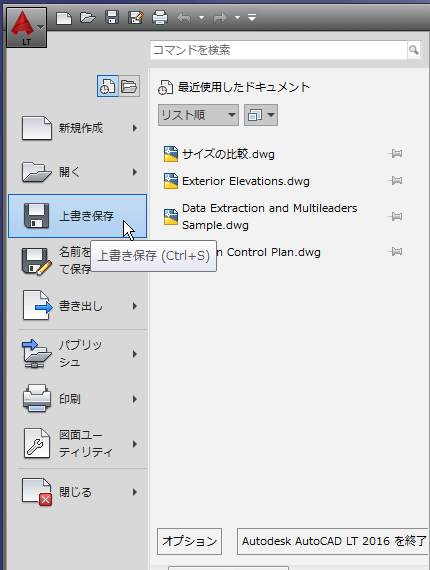Show recent documents view toggle
Viewport: 430px width, 570px height.
pos(107,87)
